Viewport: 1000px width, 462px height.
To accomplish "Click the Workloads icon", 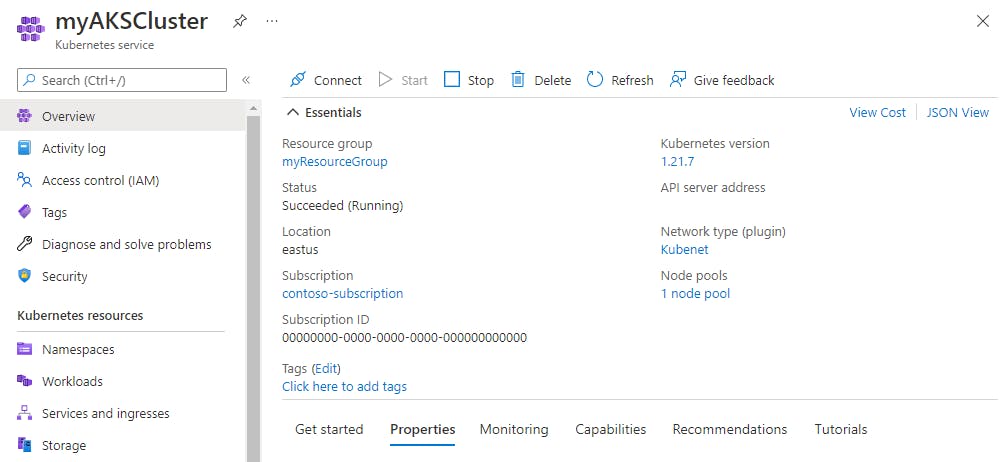I will [x=24, y=381].
